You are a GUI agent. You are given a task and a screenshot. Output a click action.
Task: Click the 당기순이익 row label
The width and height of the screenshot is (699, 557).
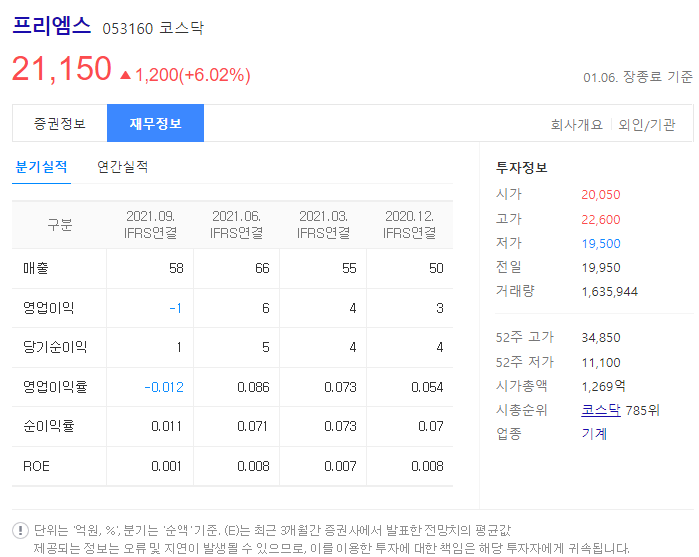55,347
